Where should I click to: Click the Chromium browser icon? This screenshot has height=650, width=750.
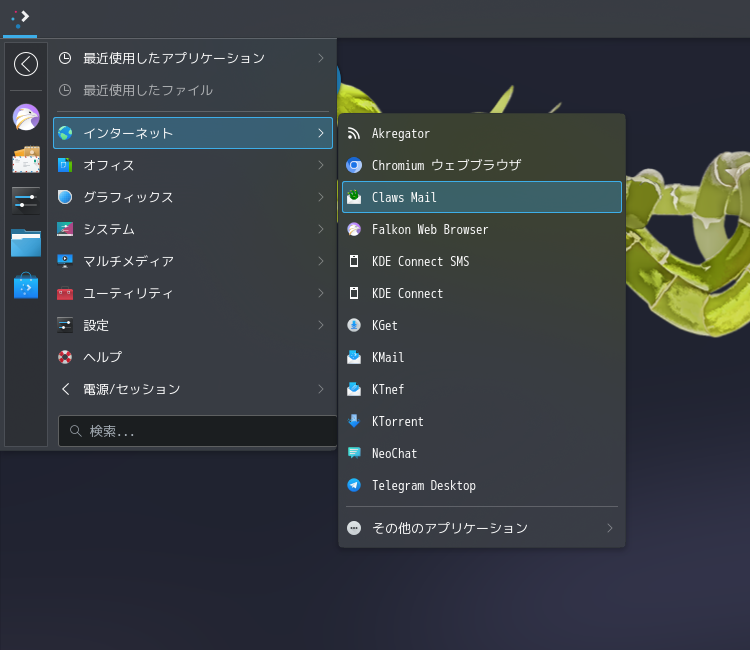(354, 165)
